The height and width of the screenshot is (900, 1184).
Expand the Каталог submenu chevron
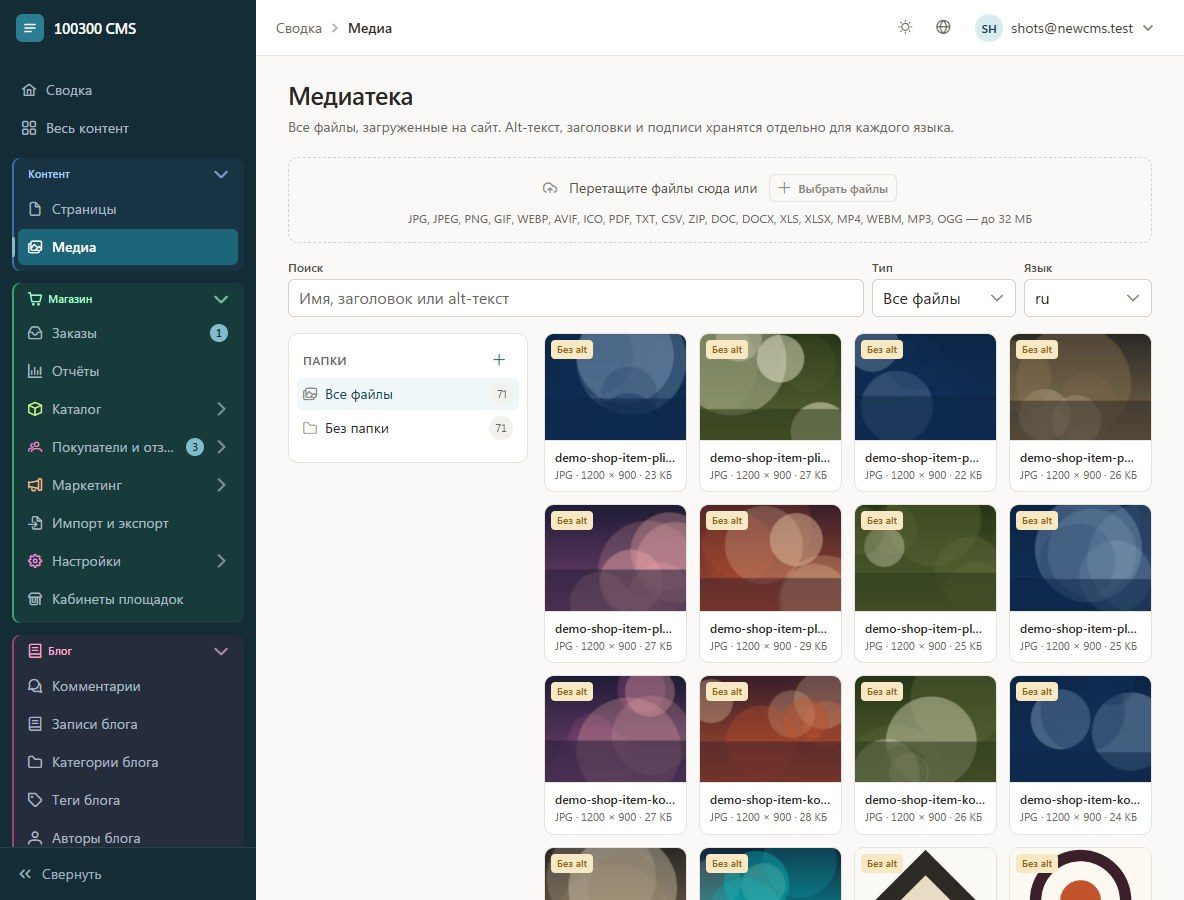[221, 409]
